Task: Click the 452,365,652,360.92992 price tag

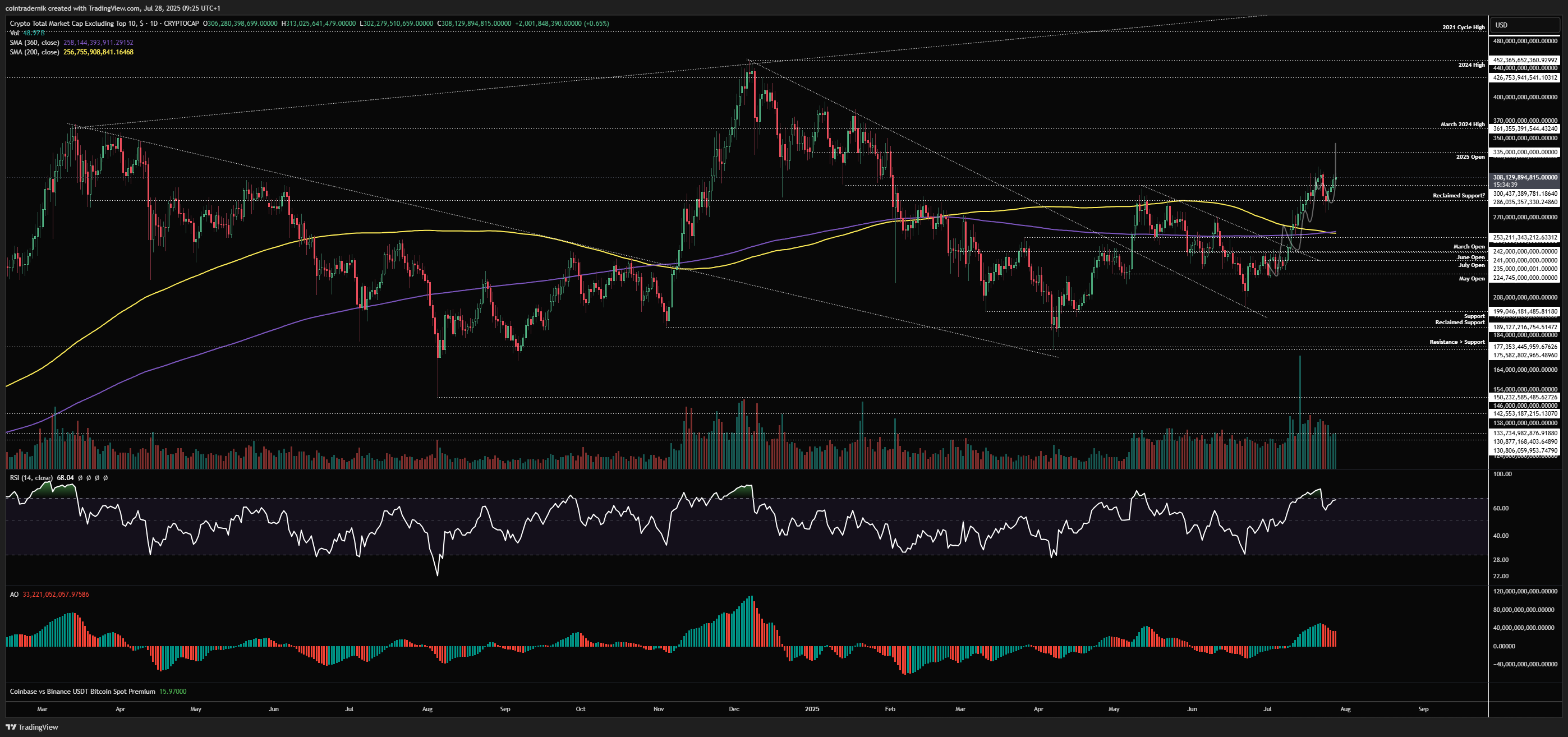Action: [x=1525, y=60]
